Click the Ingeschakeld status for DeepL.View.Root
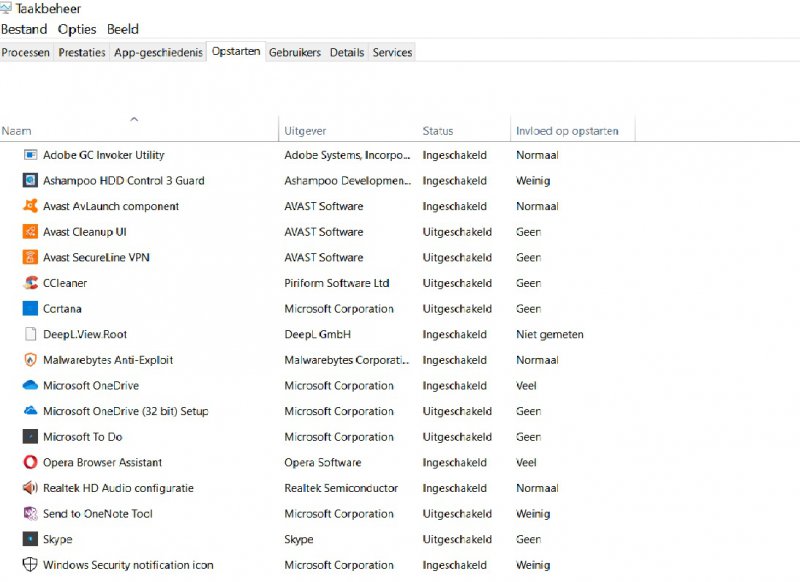800x582 pixels. point(455,334)
